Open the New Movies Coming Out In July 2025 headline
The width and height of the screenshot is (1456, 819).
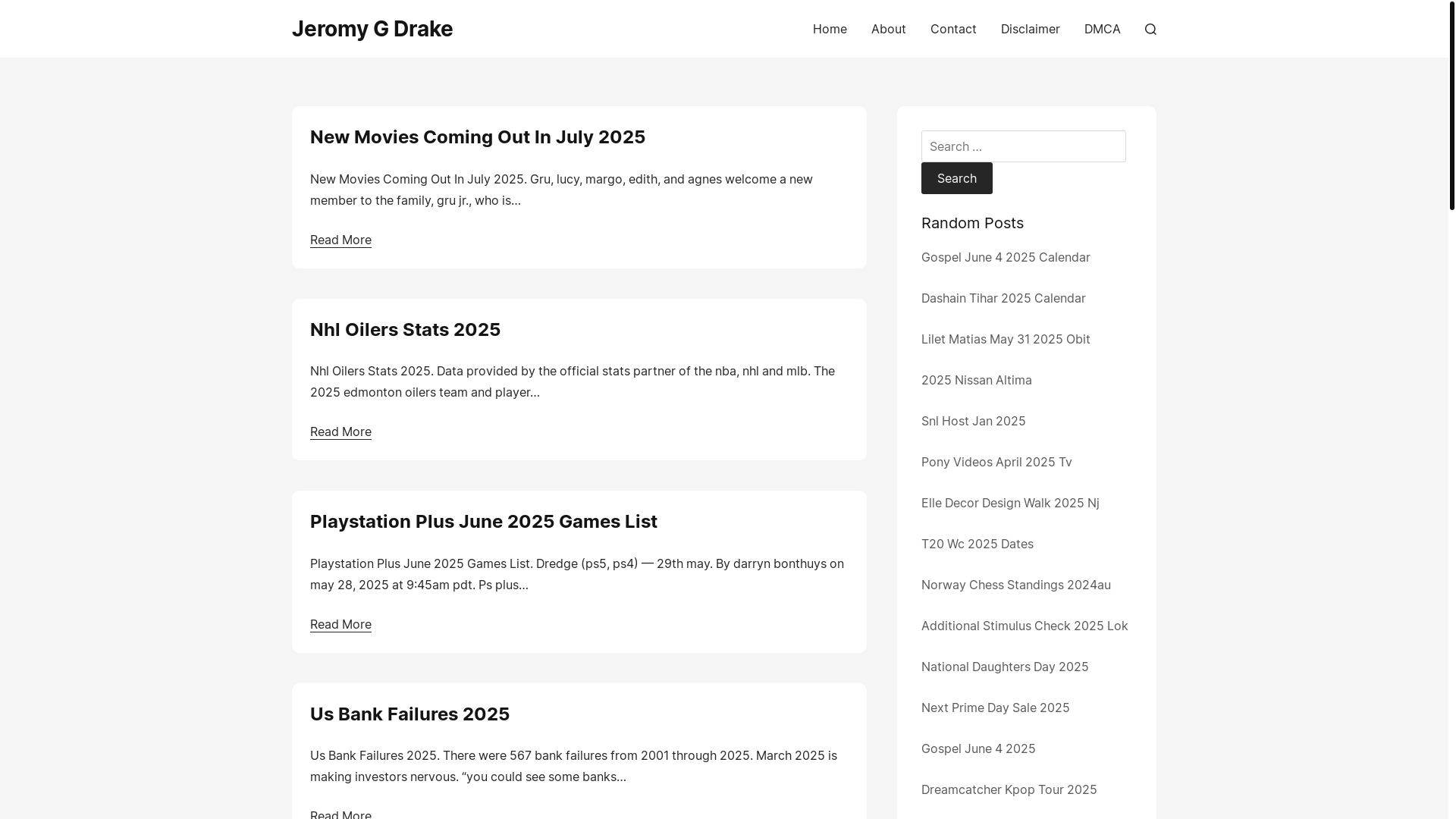478,137
